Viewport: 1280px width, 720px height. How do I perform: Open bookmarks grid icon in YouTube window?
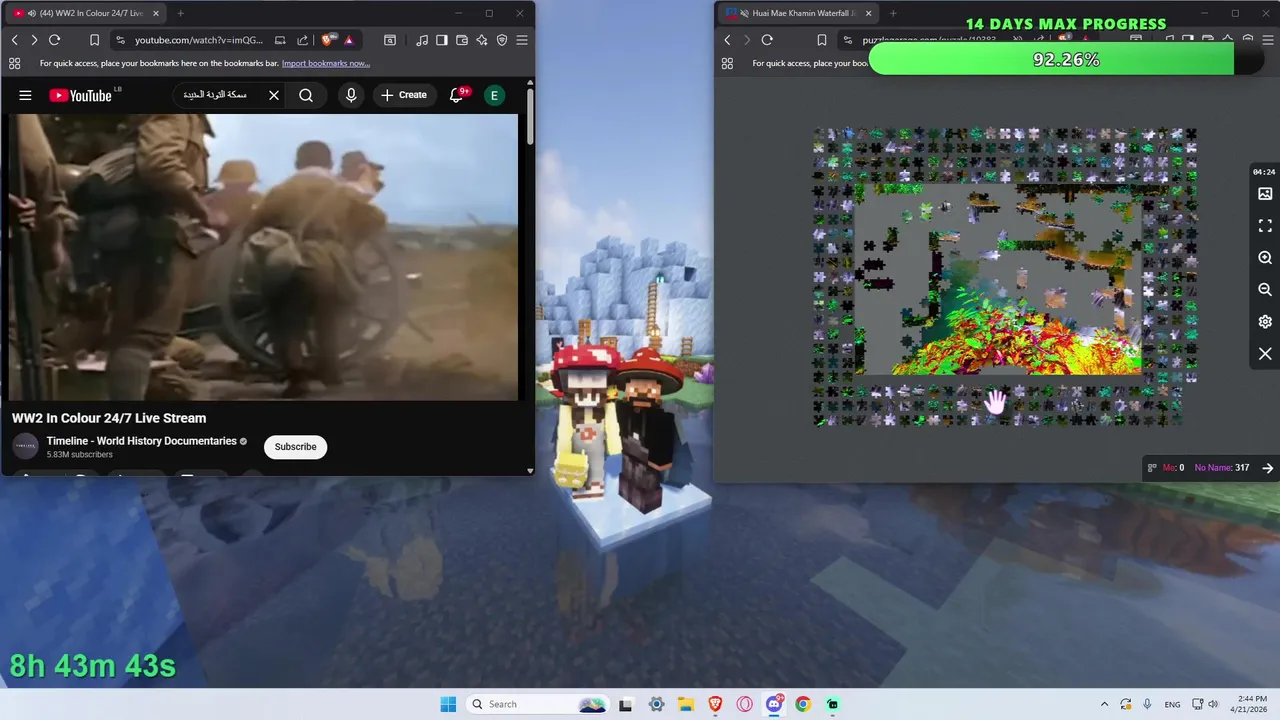point(14,63)
